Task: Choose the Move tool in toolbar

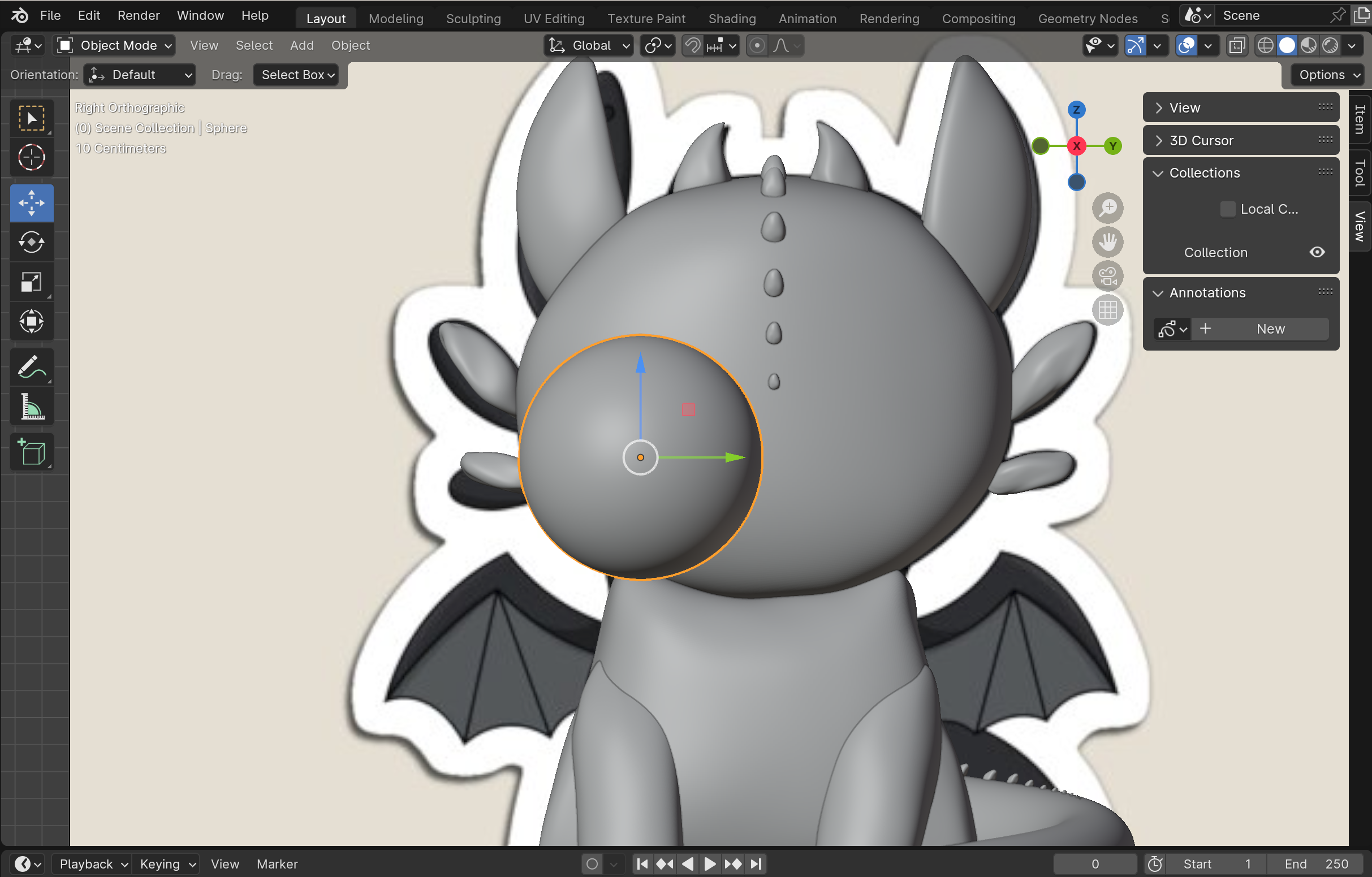Action: pos(32,203)
